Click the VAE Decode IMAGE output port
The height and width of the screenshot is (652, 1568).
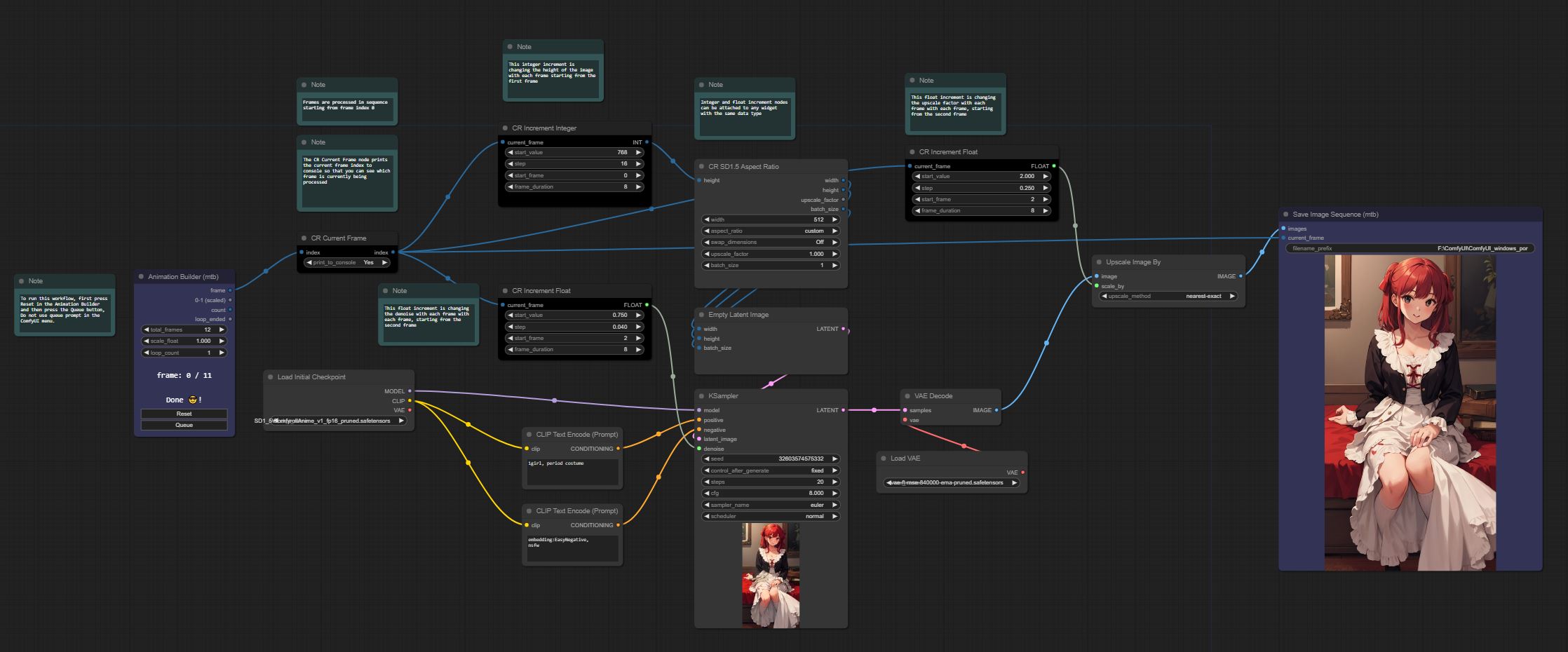click(996, 410)
